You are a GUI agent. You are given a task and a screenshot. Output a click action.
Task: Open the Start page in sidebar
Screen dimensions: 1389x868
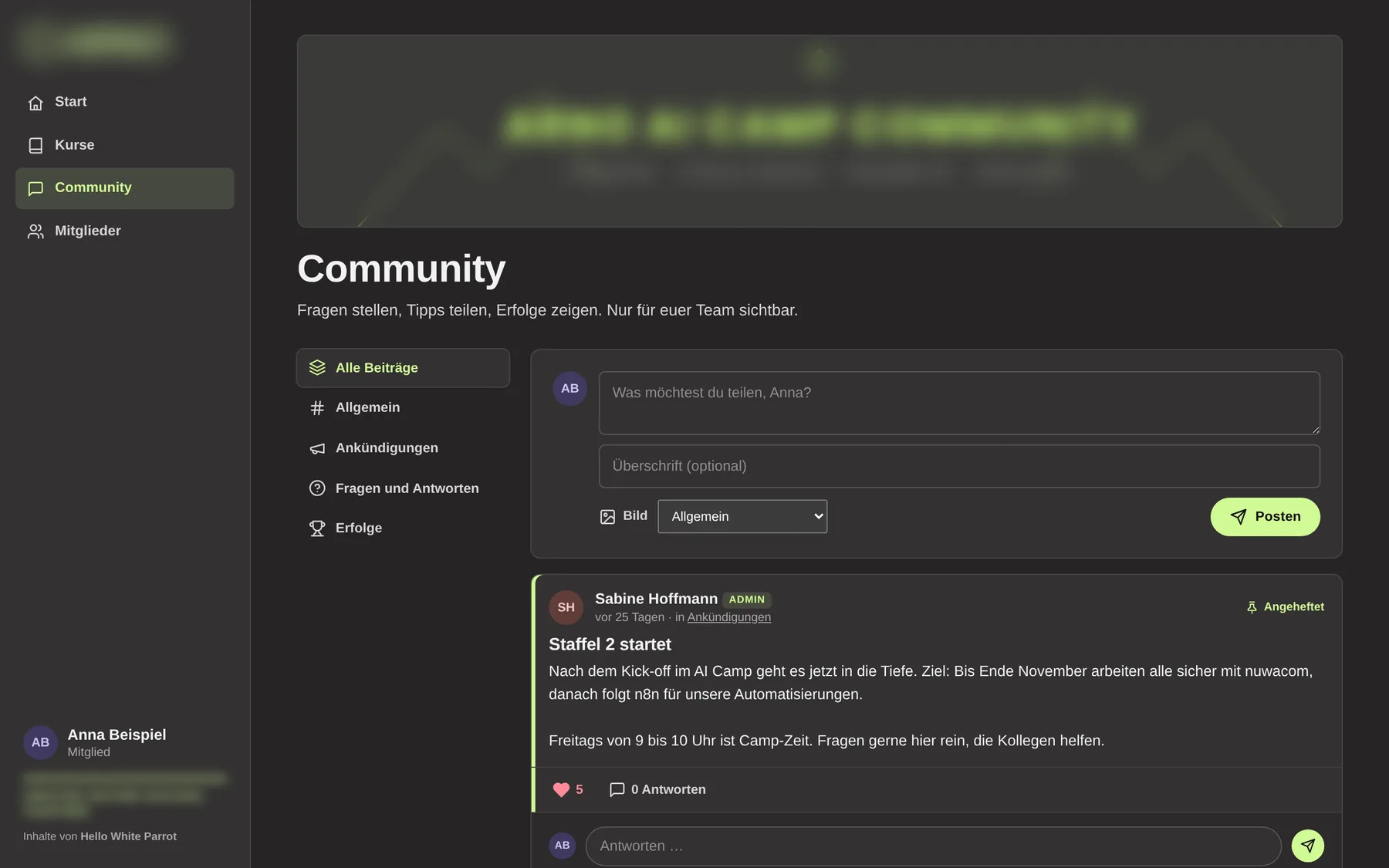coord(124,102)
